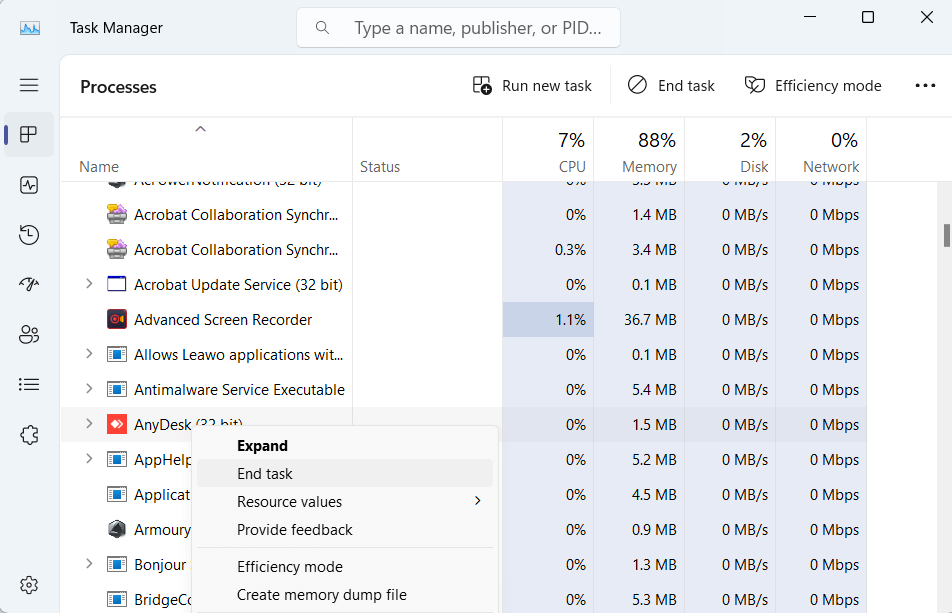Image resolution: width=952 pixels, height=613 pixels.
Task: Click Run new task button
Action: 532,86
